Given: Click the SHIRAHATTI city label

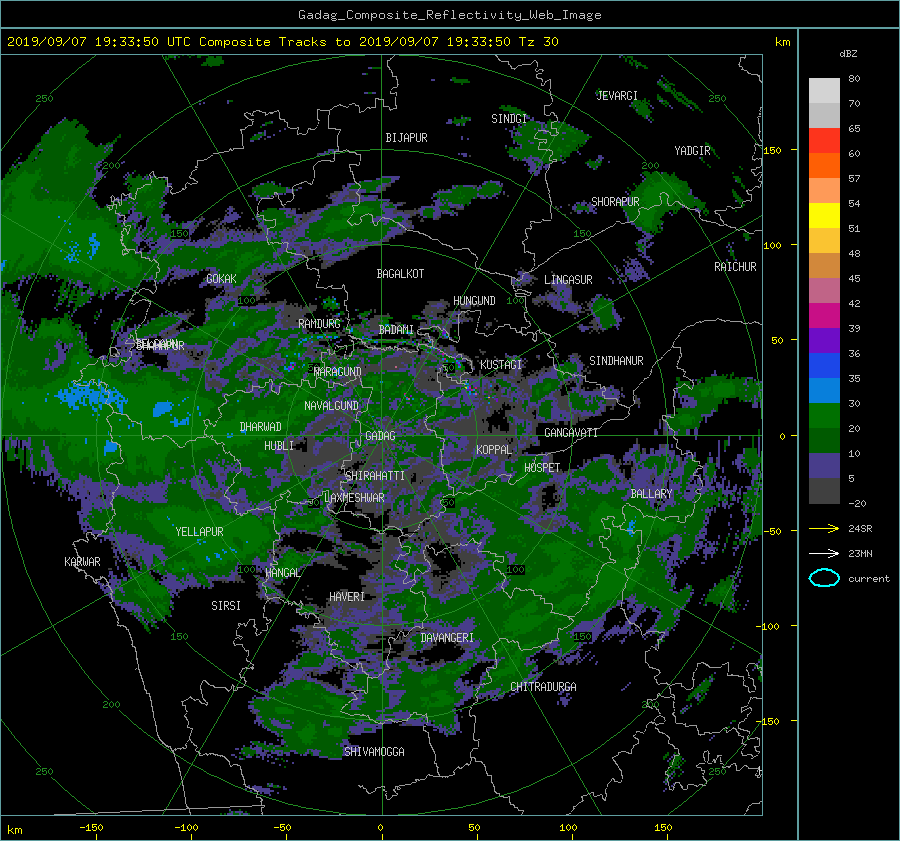Looking at the screenshot, I should coord(375,476).
